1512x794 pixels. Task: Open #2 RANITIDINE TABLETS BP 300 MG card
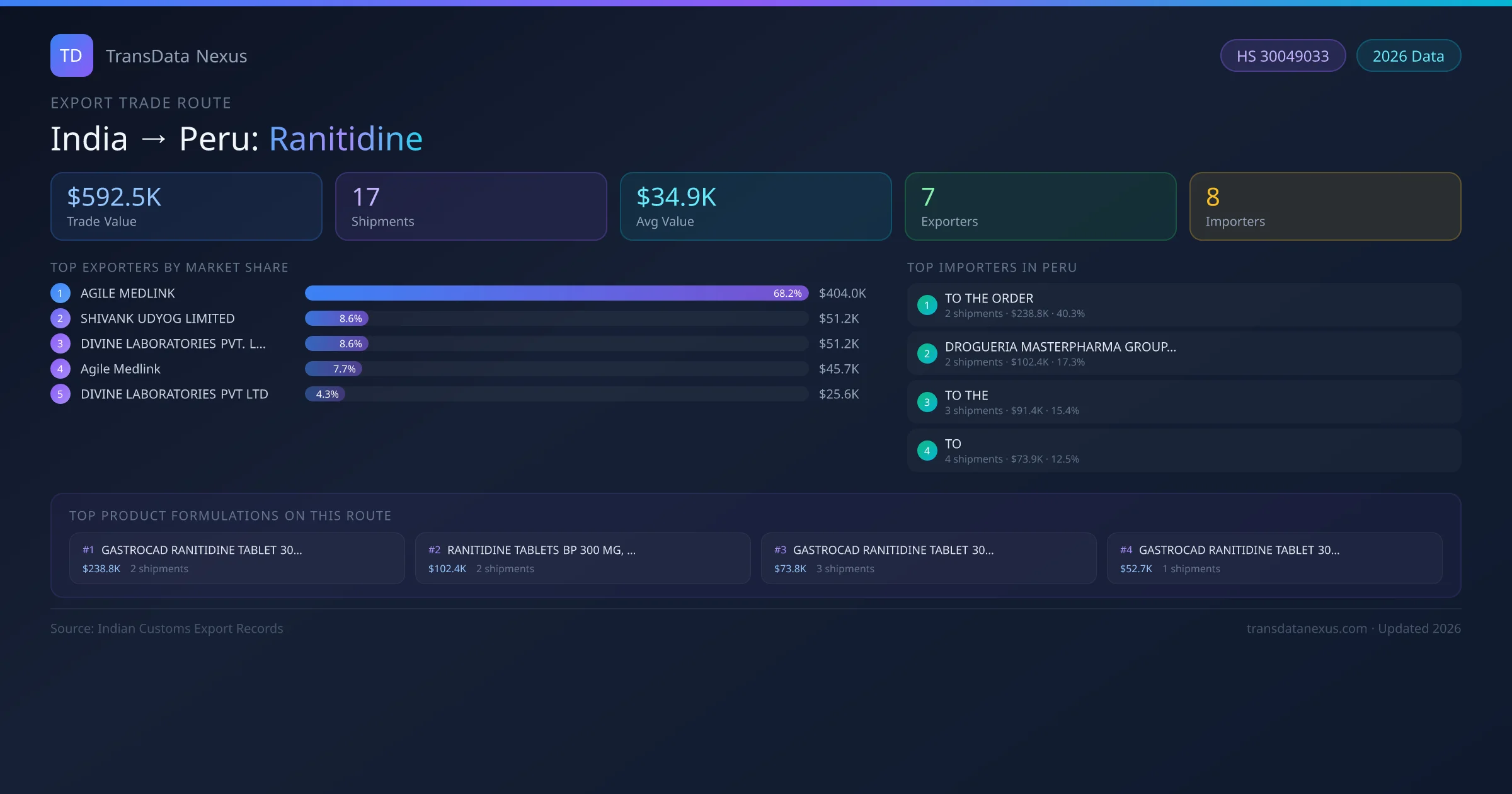click(x=582, y=558)
